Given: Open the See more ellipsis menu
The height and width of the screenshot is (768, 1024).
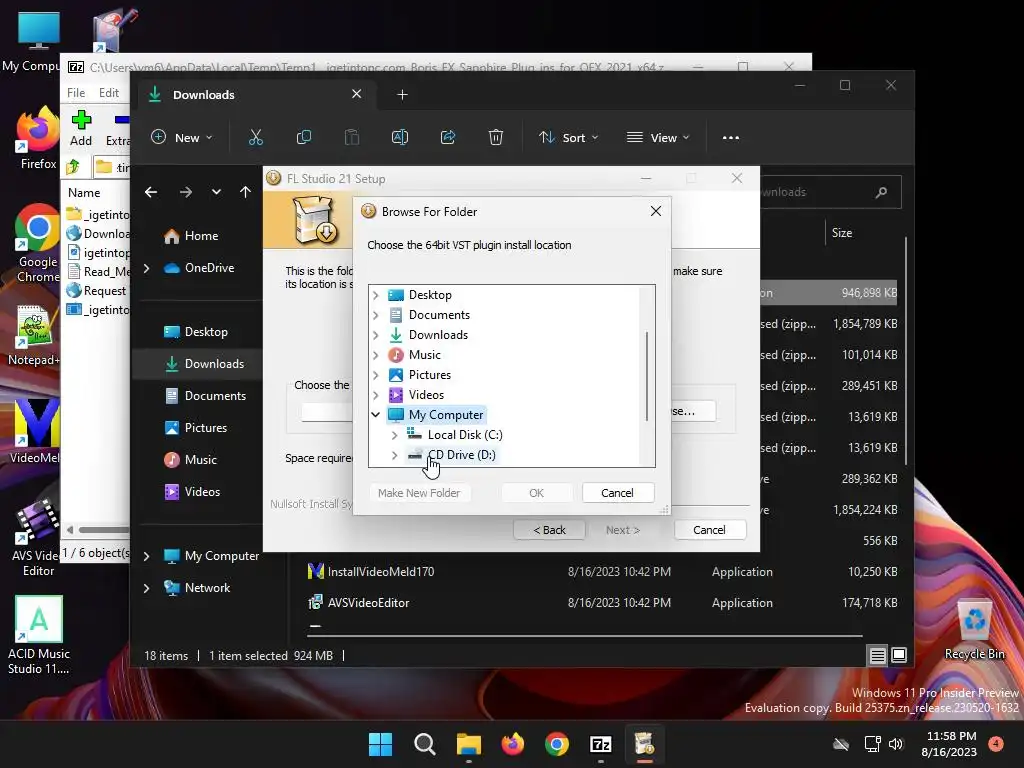Looking at the screenshot, I should (731, 138).
